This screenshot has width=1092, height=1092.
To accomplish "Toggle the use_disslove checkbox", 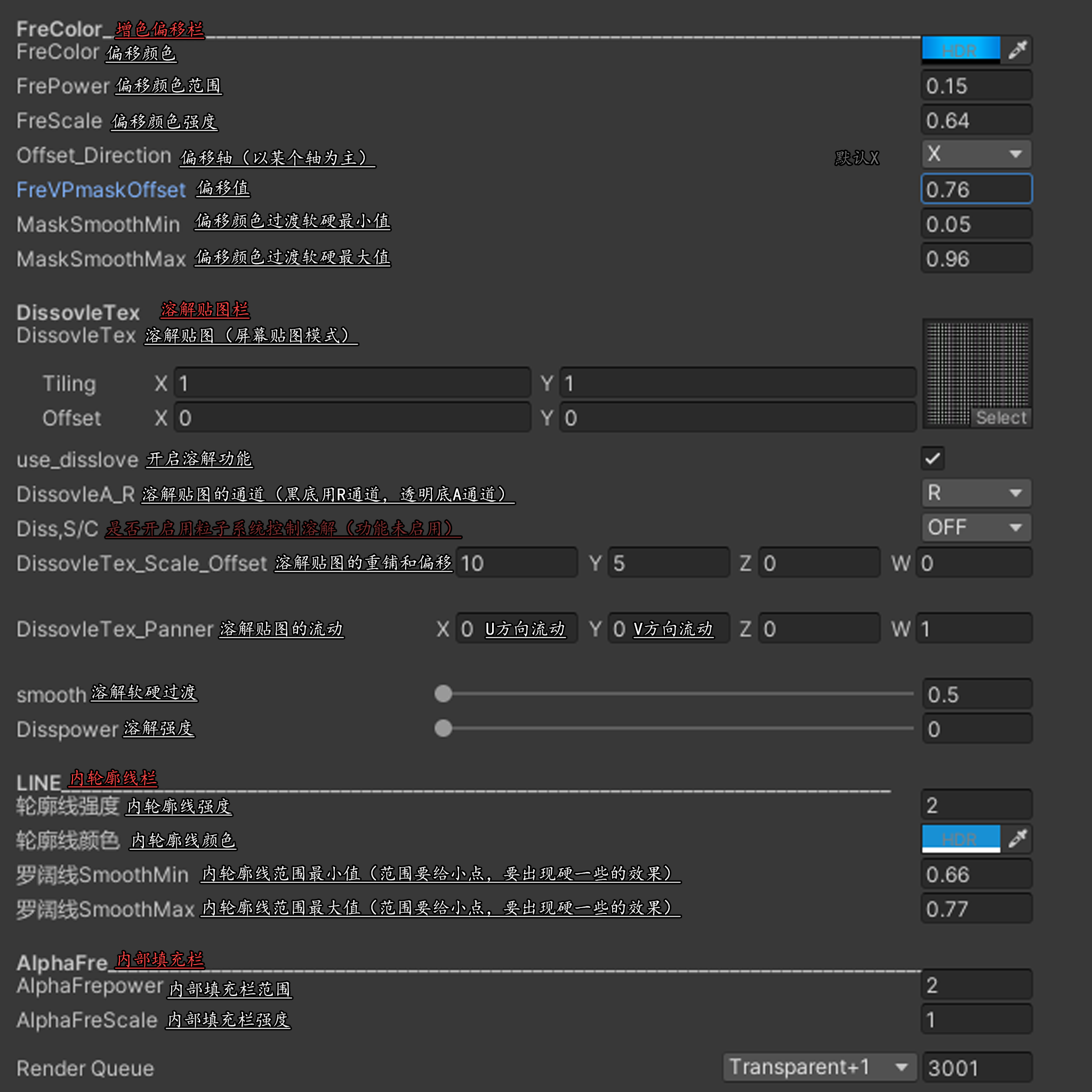I will (933, 459).
